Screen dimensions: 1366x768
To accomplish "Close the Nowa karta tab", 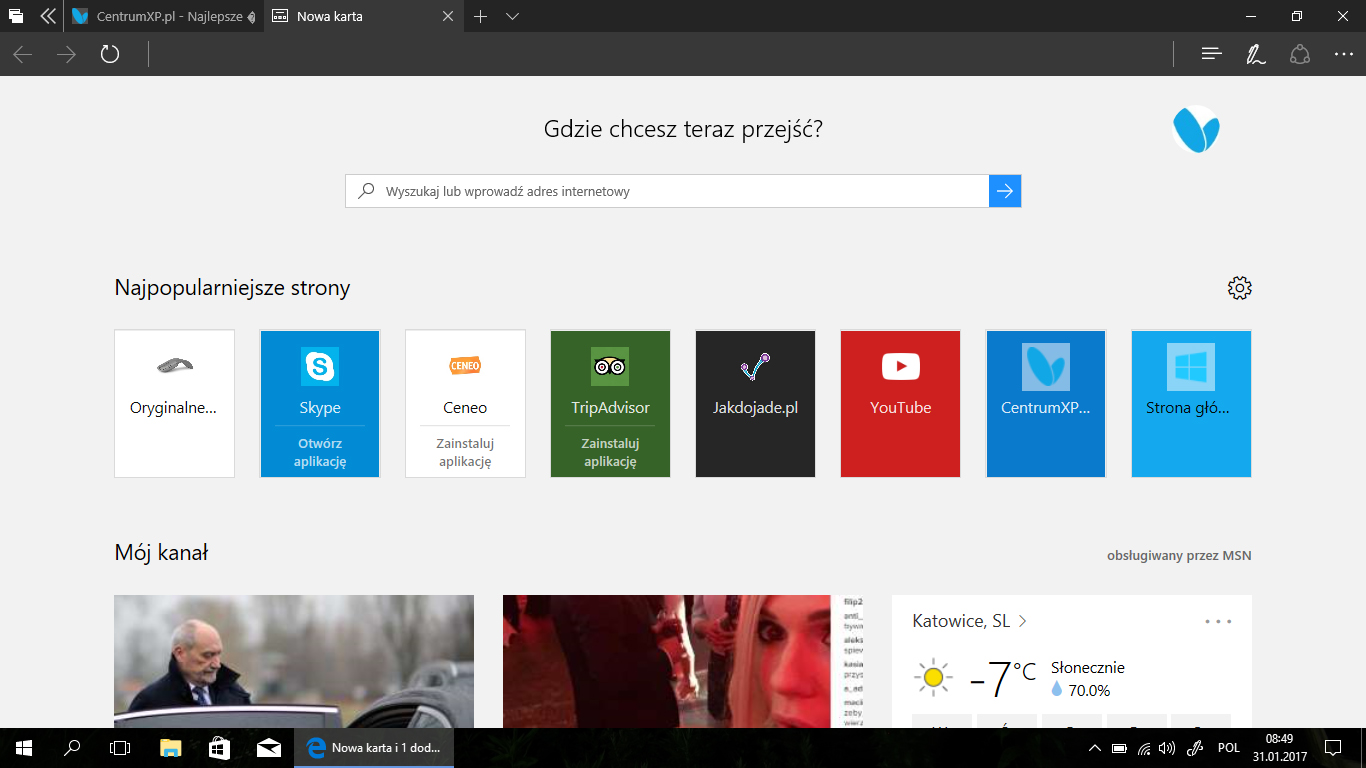I will coord(448,17).
